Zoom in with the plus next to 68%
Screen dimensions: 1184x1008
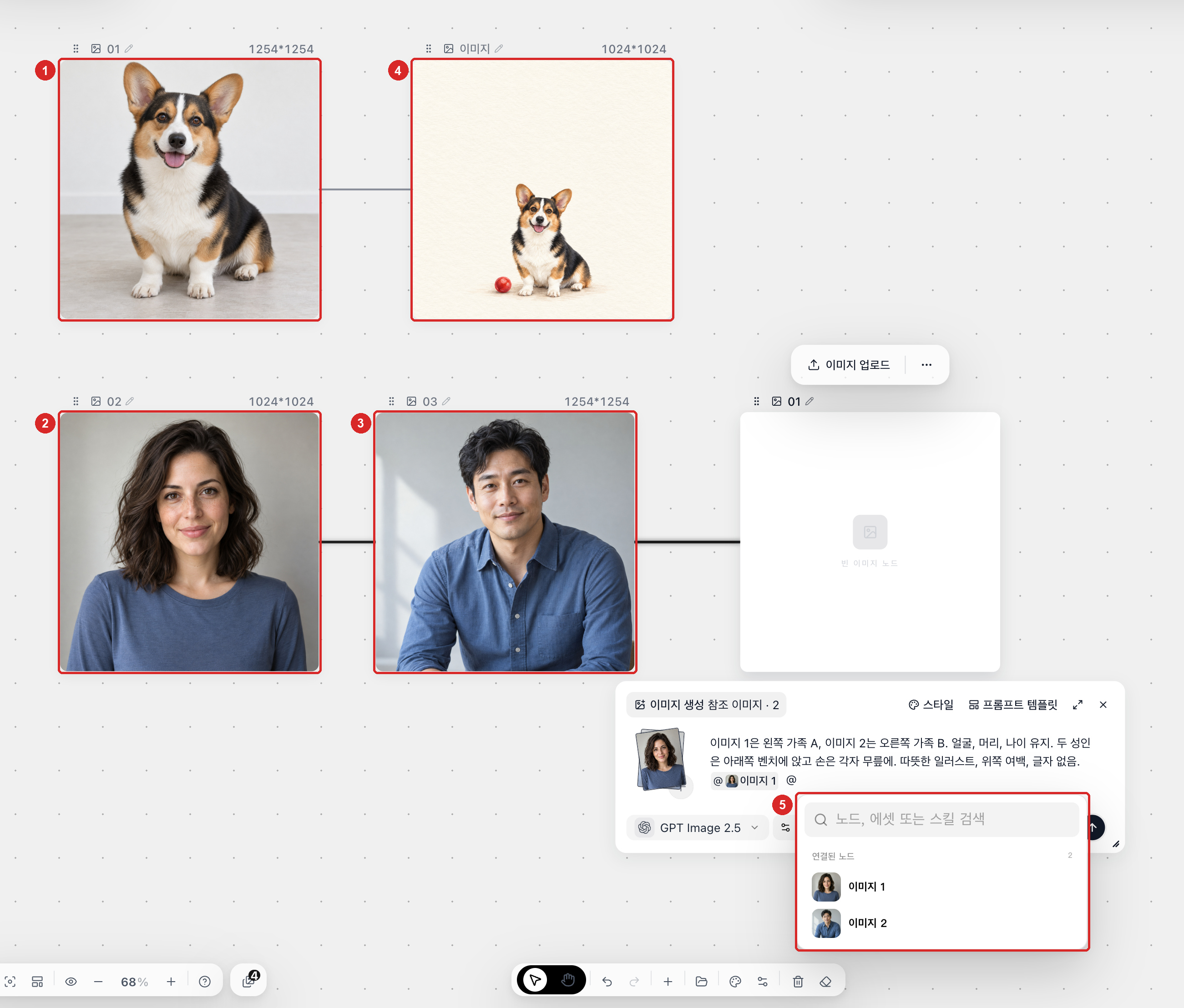(171, 981)
